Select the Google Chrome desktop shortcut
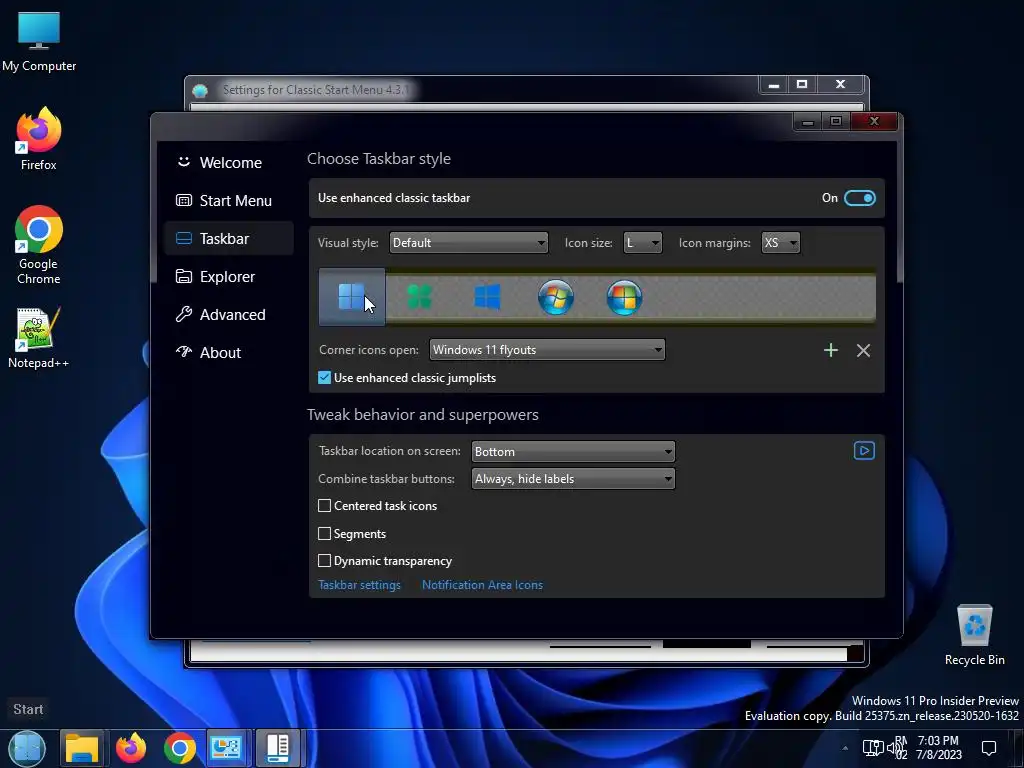 (39, 244)
